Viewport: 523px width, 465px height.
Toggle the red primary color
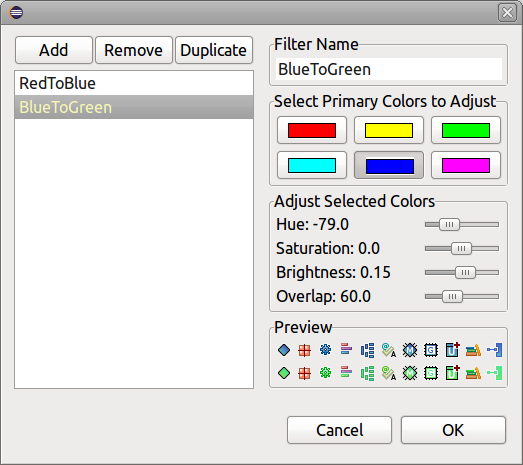pyautogui.click(x=312, y=130)
